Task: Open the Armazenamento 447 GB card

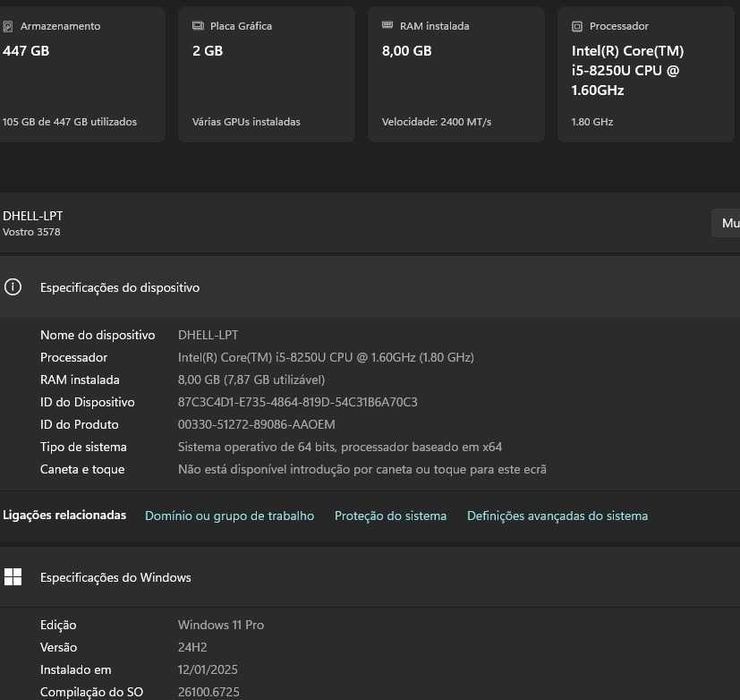Action: (82, 74)
